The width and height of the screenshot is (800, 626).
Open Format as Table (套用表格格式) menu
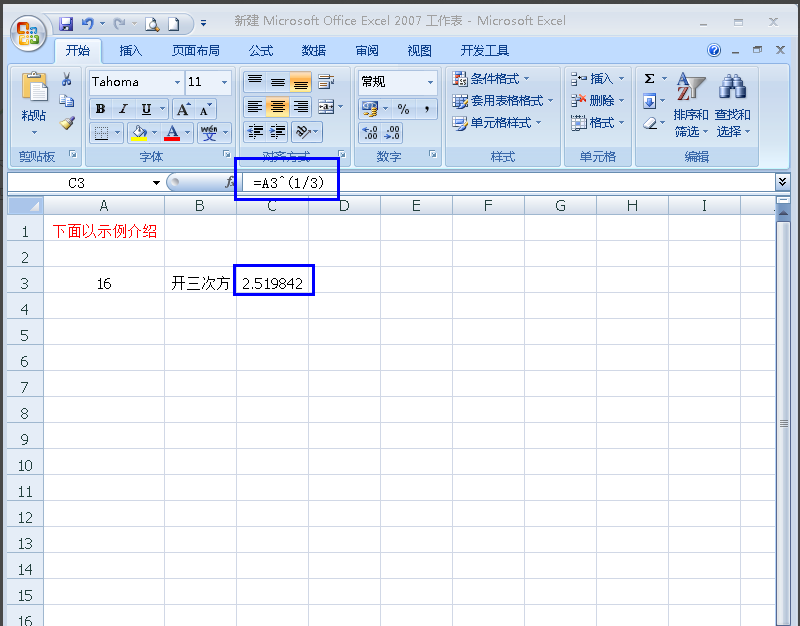[503, 101]
